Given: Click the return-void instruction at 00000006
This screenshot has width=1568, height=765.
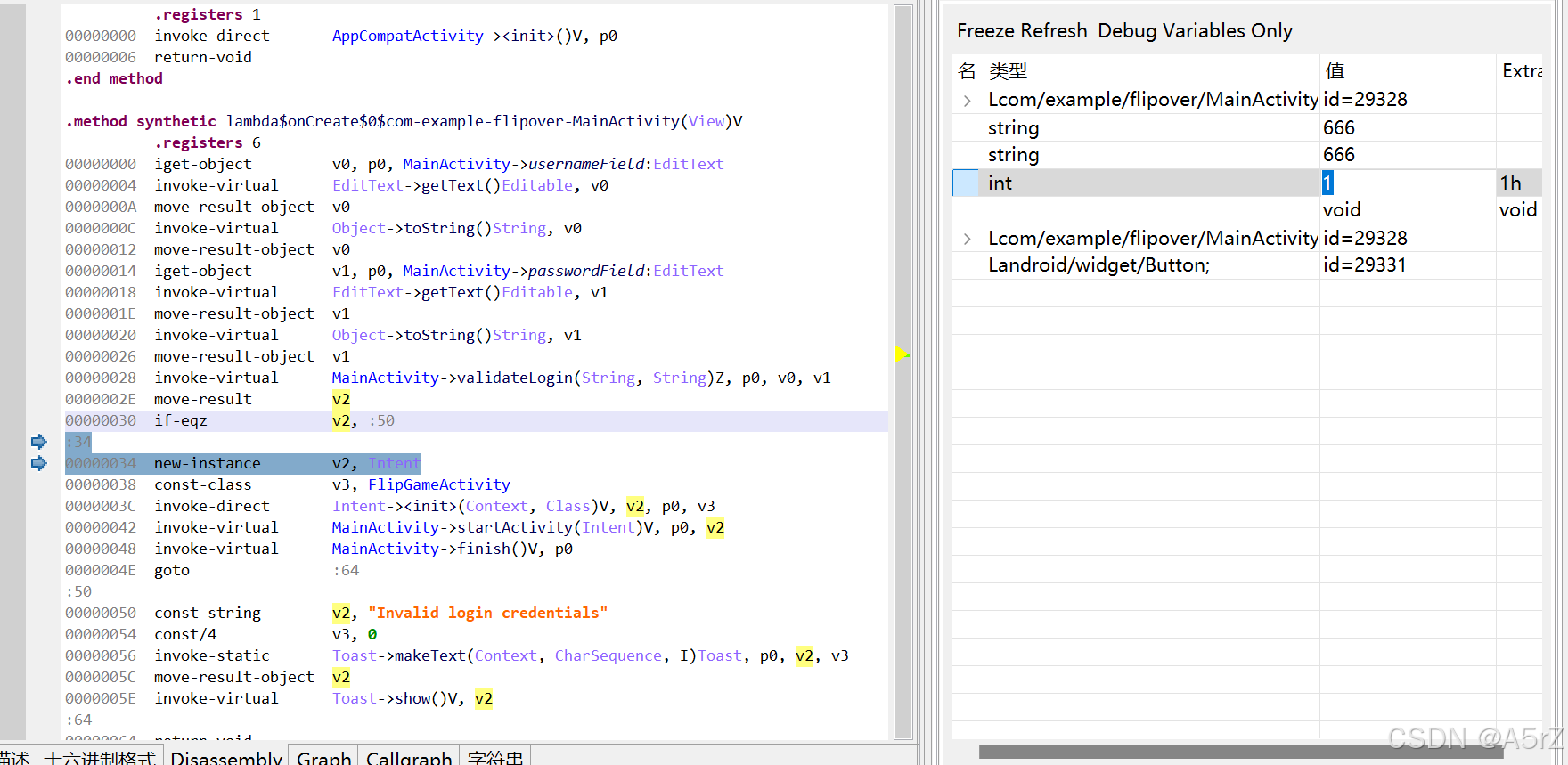Looking at the screenshot, I should (203, 57).
